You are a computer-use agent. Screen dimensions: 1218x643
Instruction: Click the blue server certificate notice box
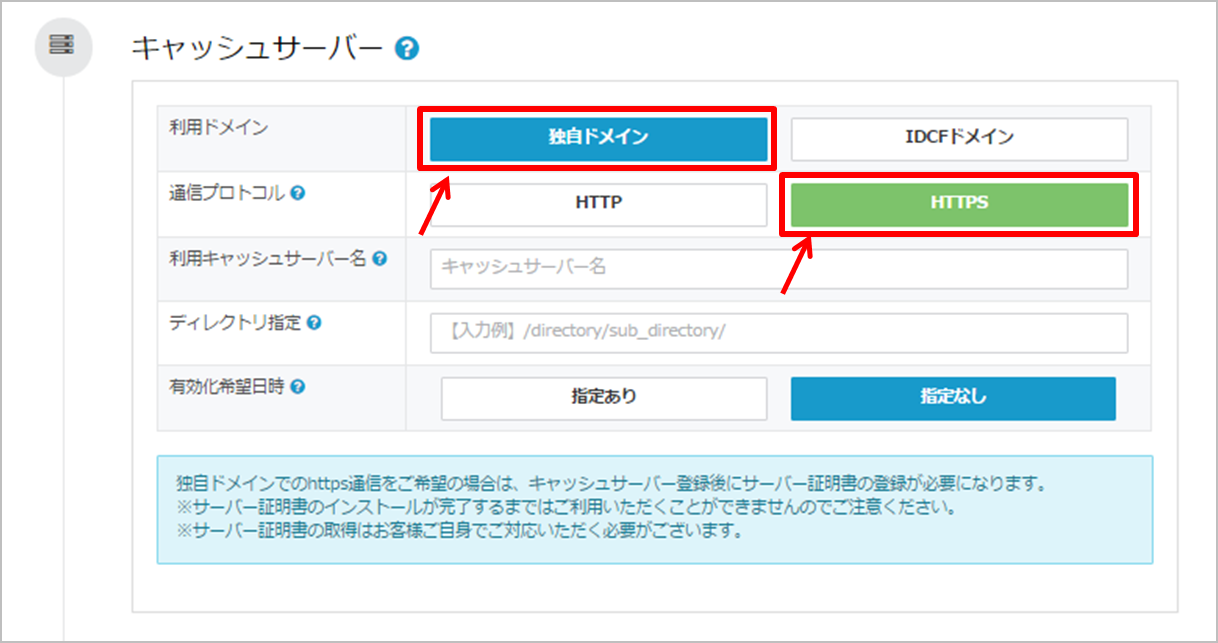(x=654, y=508)
